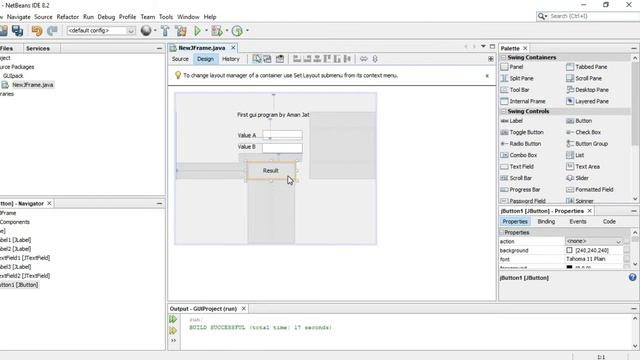The height and width of the screenshot is (360, 640).
Task: Open the Binding properties tab
Action: (x=546, y=221)
